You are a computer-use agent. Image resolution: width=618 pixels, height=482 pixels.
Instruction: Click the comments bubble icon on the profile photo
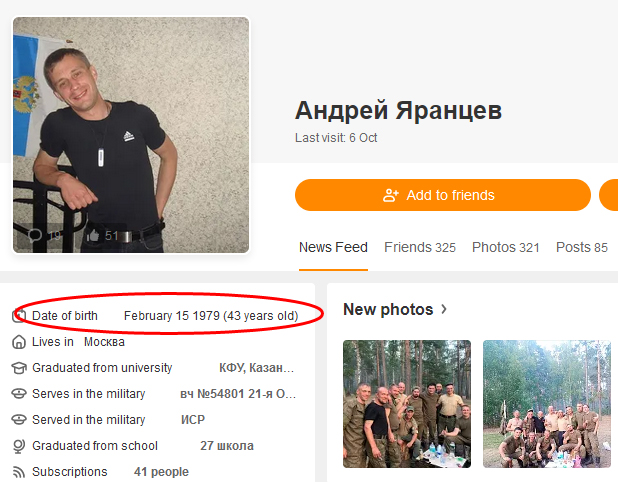coord(35,235)
